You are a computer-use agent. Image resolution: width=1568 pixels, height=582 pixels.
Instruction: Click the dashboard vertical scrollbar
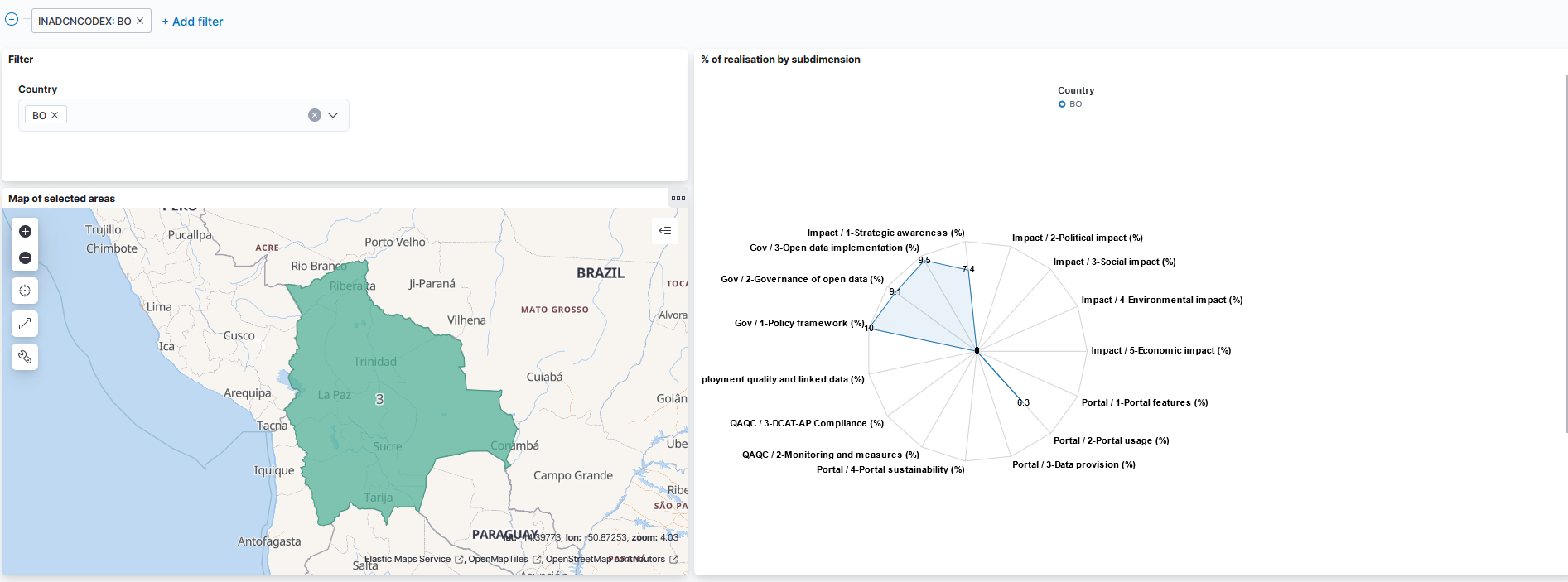(x=1565, y=248)
